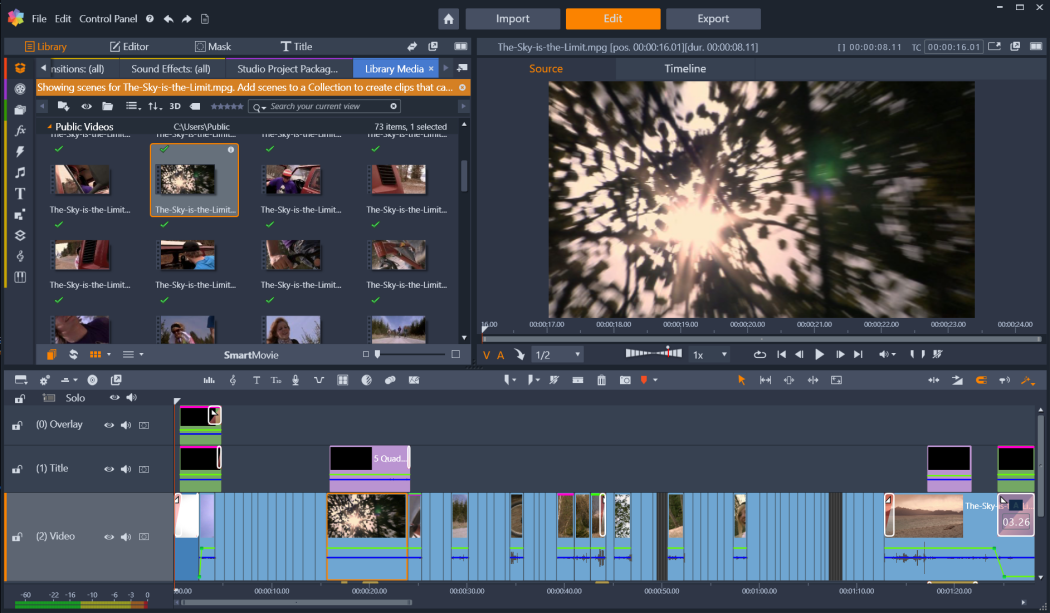
Task: Switch the preview to the Timeline tab
Action: tap(686, 69)
